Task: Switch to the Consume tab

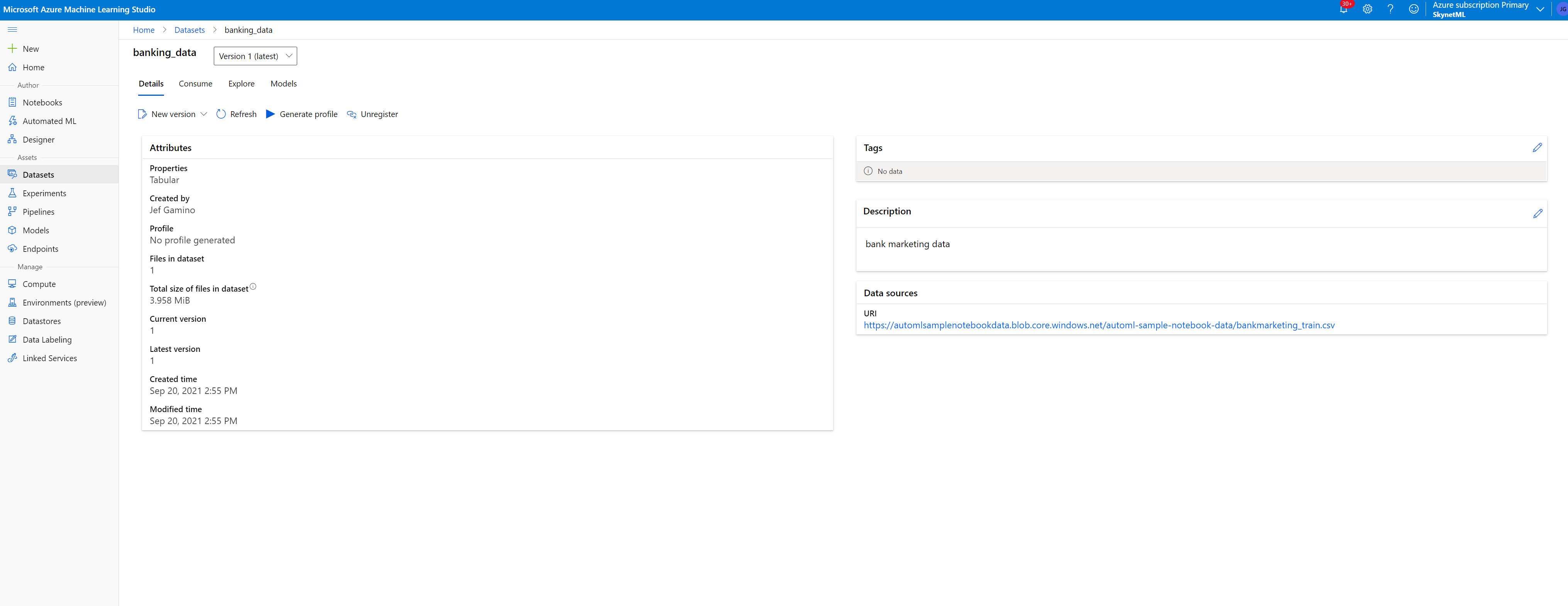Action: pyautogui.click(x=195, y=83)
